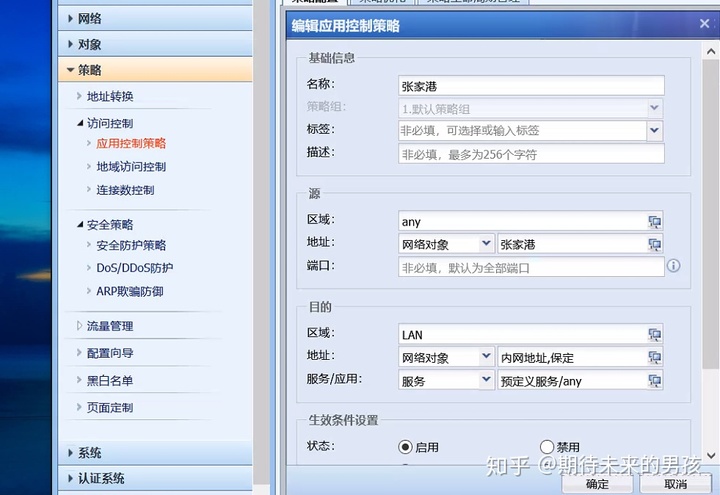Expand the 认证系统 menu section

click(x=155, y=478)
